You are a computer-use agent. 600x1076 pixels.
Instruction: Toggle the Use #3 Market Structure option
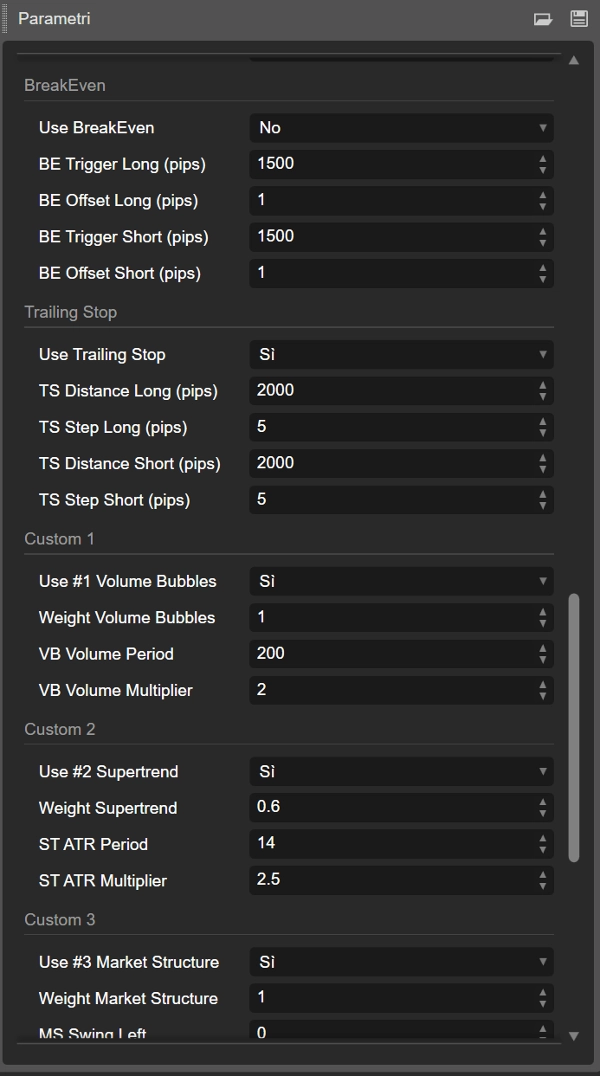point(401,962)
